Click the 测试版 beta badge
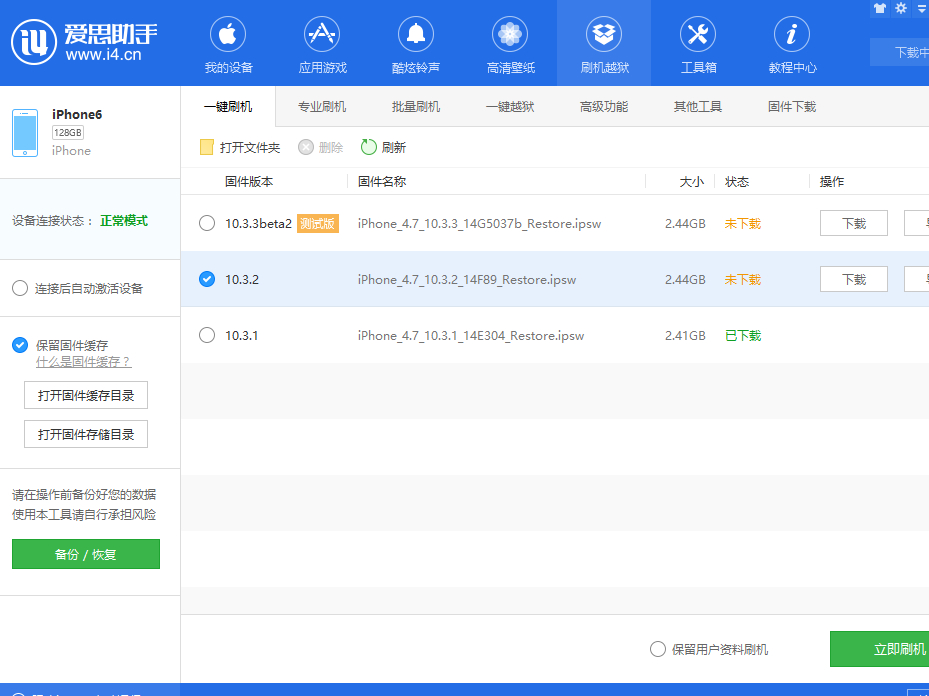 pyautogui.click(x=318, y=223)
